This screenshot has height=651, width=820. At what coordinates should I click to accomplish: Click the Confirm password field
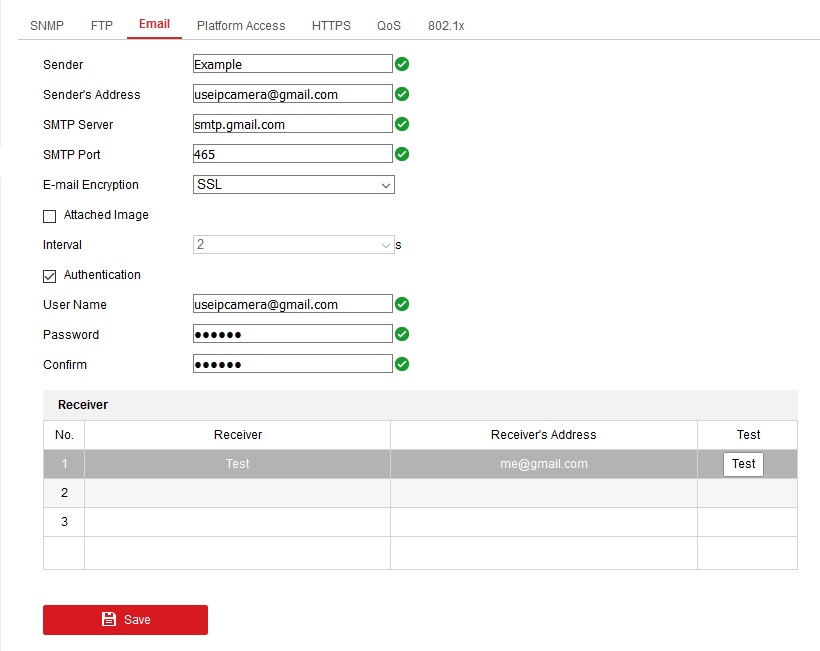[292, 364]
